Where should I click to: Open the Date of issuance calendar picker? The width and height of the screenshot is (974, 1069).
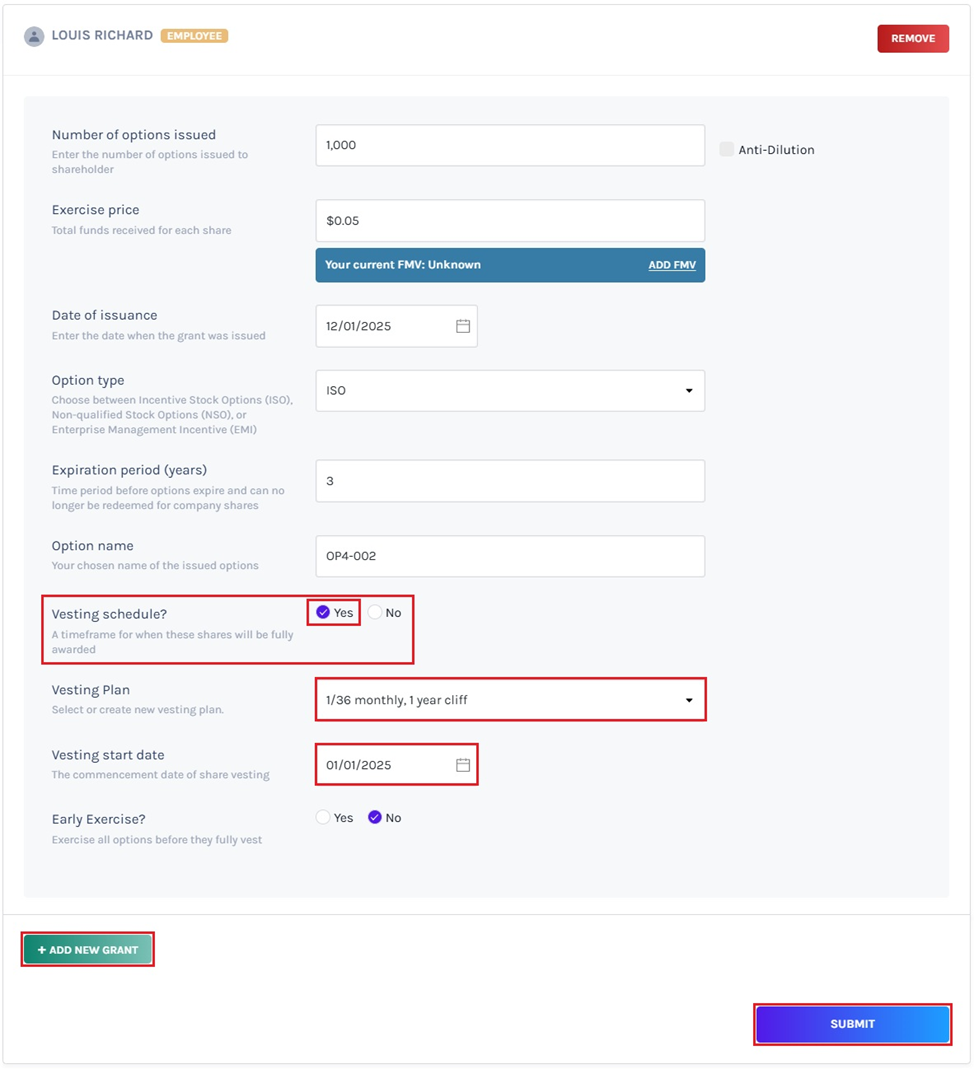click(x=462, y=325)
